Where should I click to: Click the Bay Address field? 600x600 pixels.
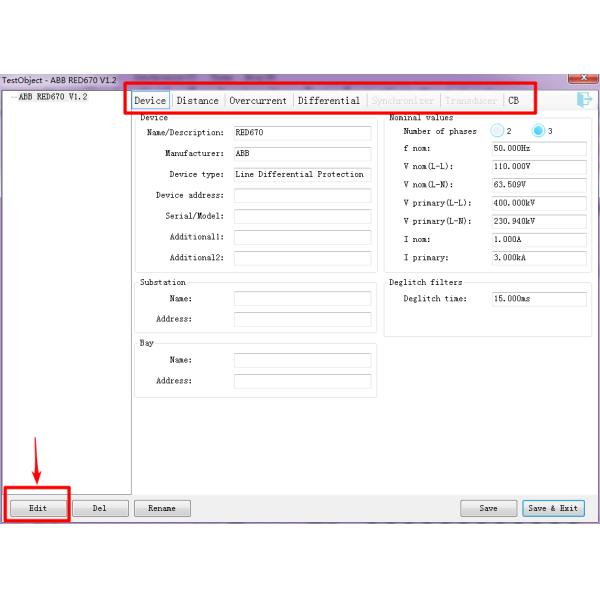point(302,381)
